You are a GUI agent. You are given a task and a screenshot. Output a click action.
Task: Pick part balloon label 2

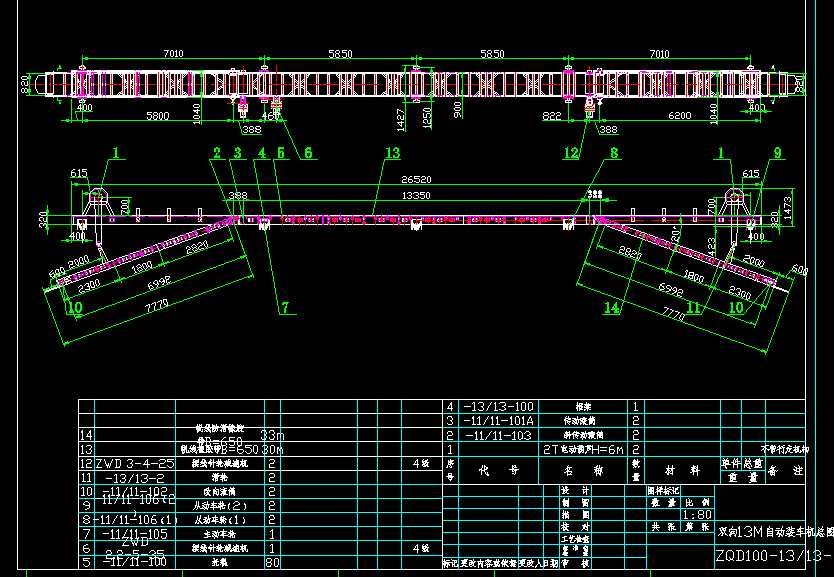[x=216, y=153]
